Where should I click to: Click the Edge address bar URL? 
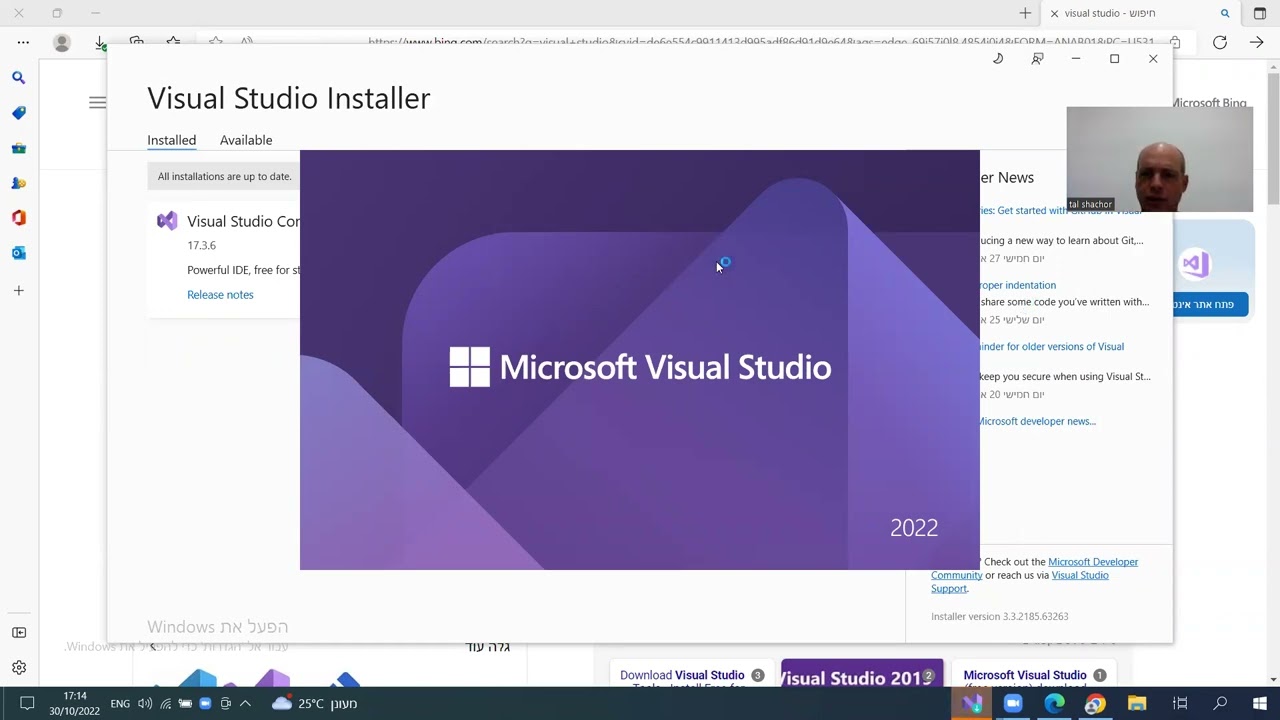point(760,42)
